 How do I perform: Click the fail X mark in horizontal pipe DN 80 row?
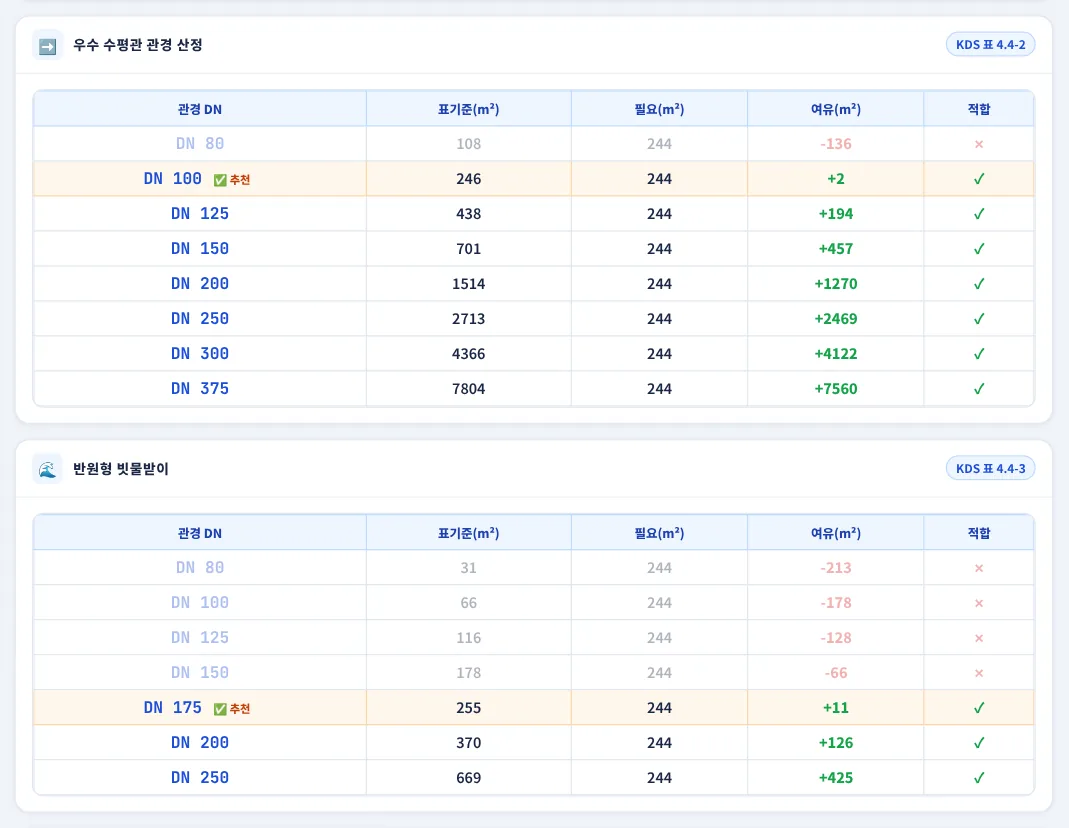point(979,144)
